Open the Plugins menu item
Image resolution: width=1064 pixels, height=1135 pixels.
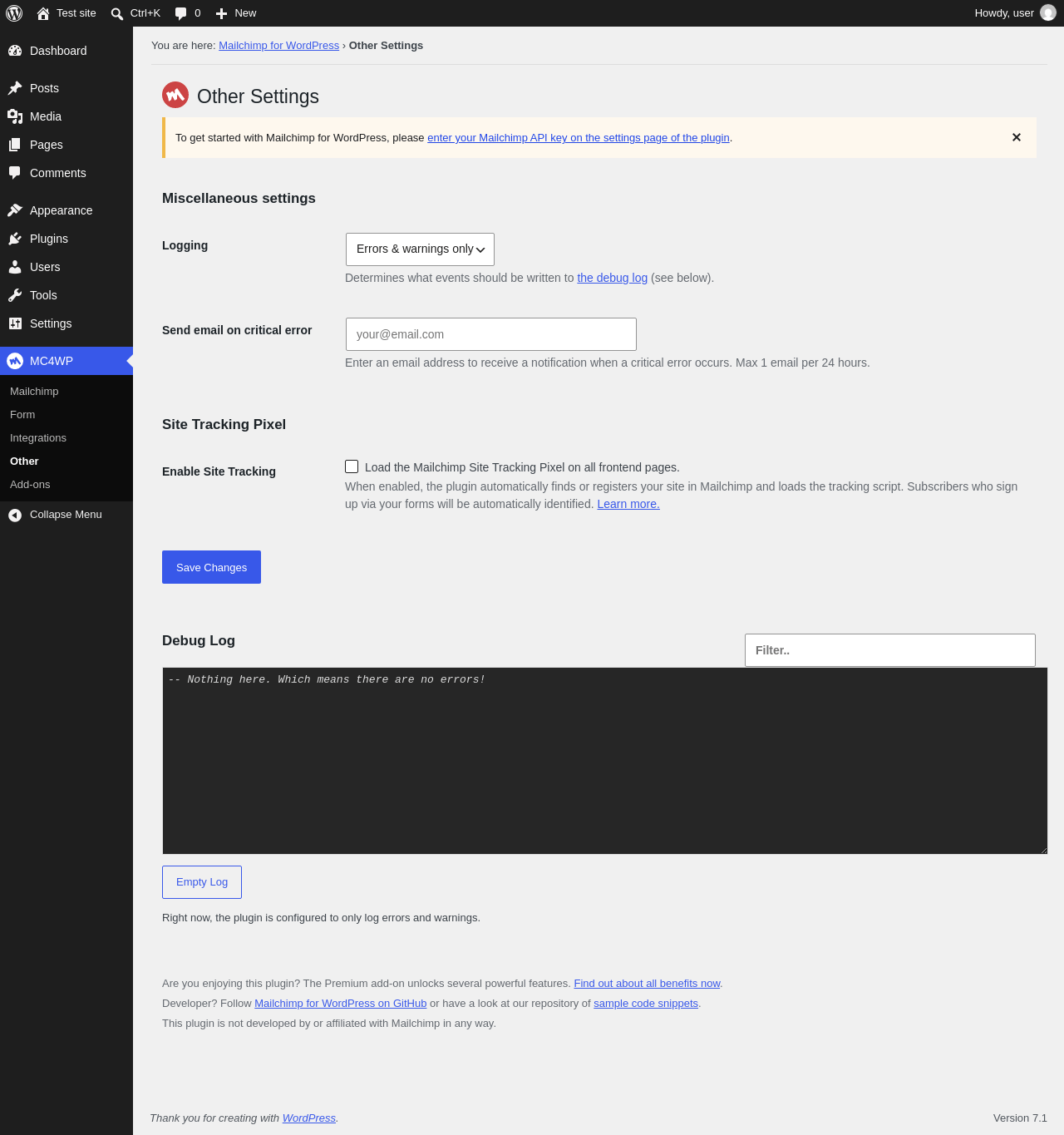(66, 239)
